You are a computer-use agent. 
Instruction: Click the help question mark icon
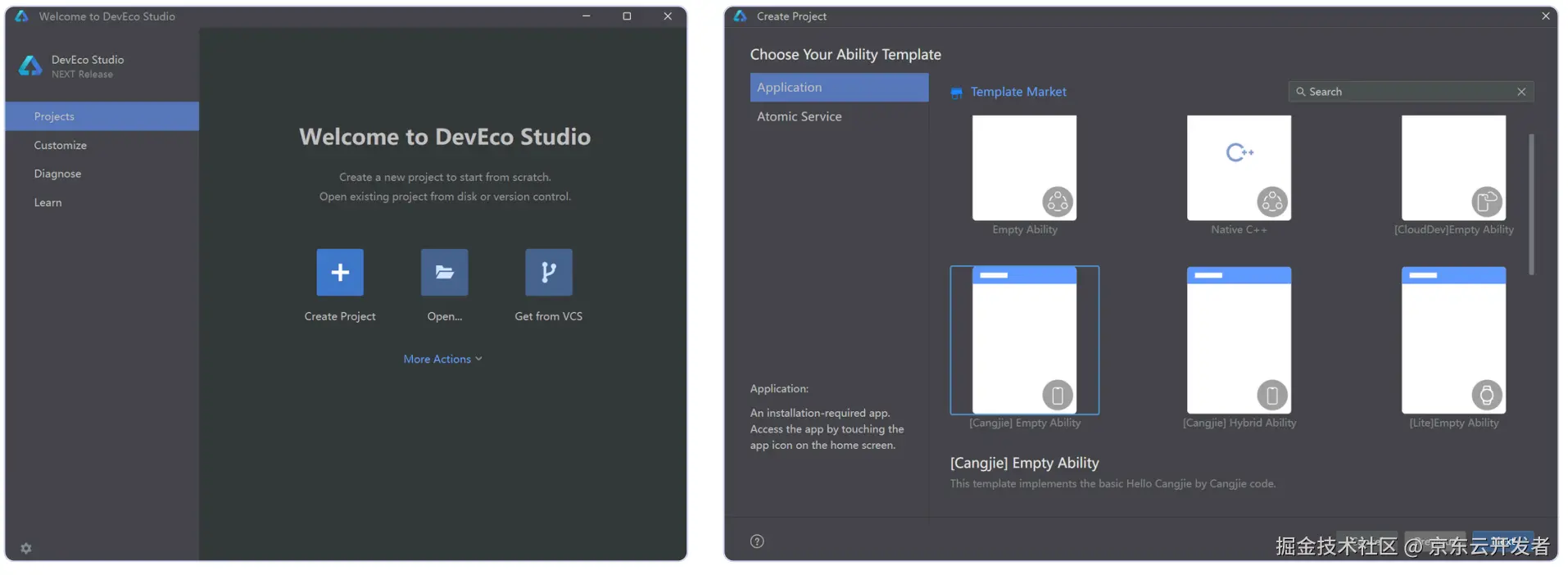click(x=757, y=541)
